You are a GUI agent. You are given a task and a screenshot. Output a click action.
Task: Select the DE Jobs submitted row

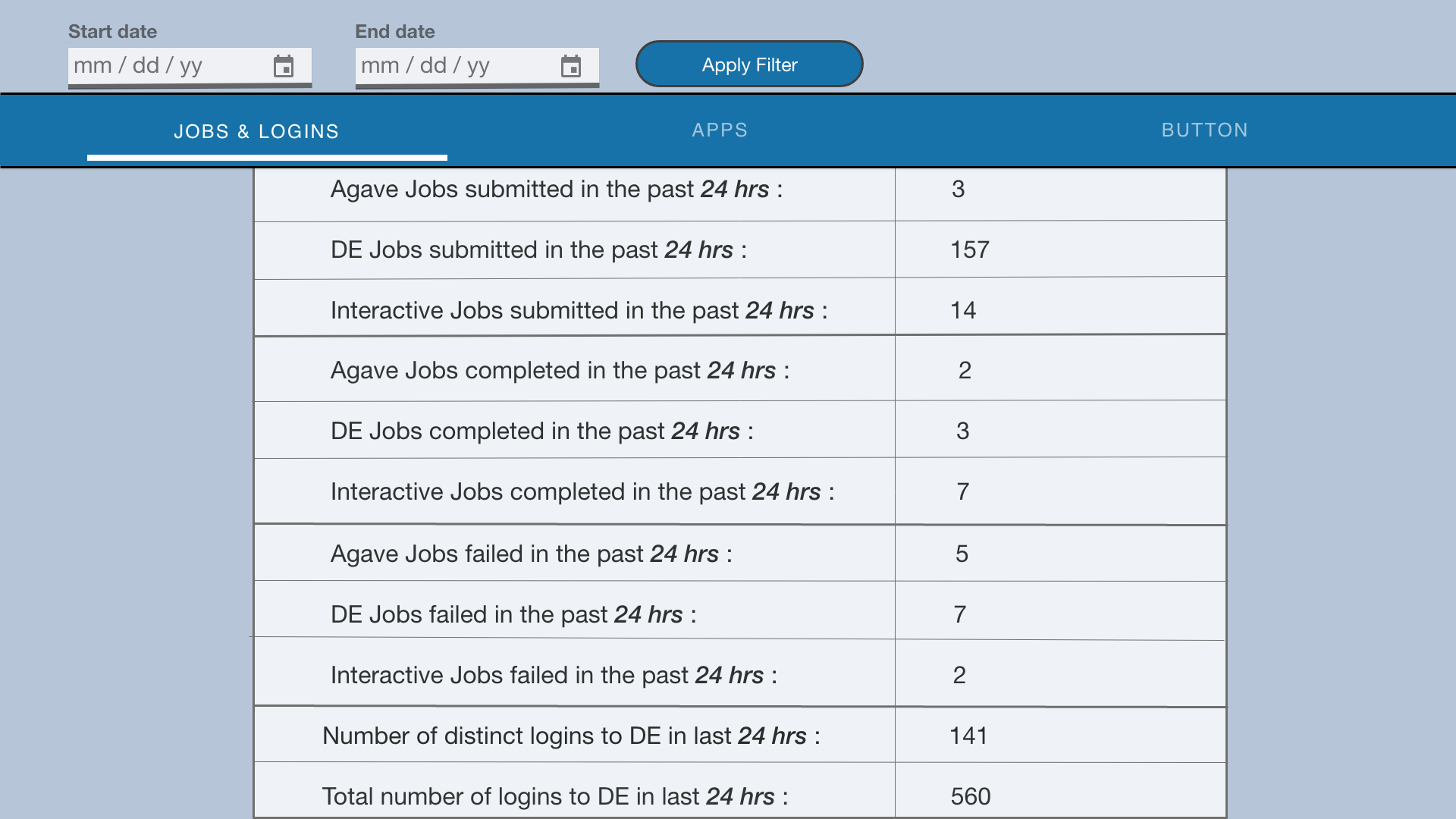[538, 250]
